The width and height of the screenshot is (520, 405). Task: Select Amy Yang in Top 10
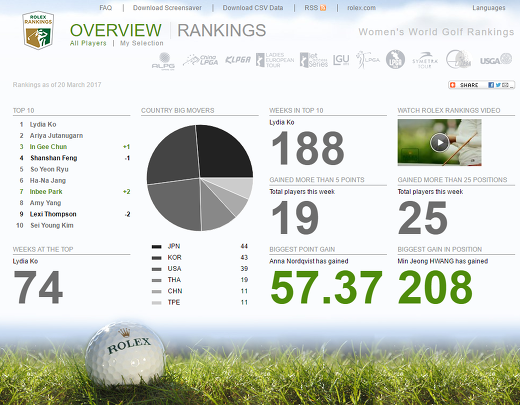point(45,203)
